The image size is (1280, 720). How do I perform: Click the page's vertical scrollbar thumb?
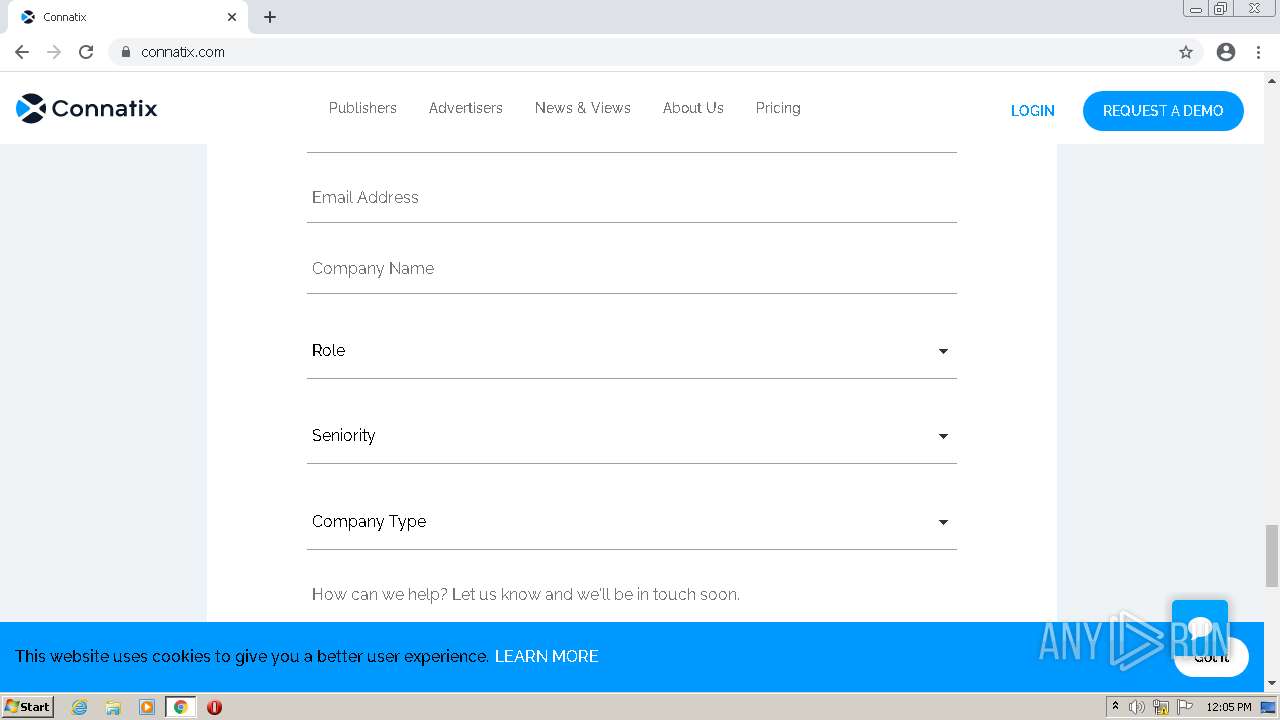tap(1272, 556)
